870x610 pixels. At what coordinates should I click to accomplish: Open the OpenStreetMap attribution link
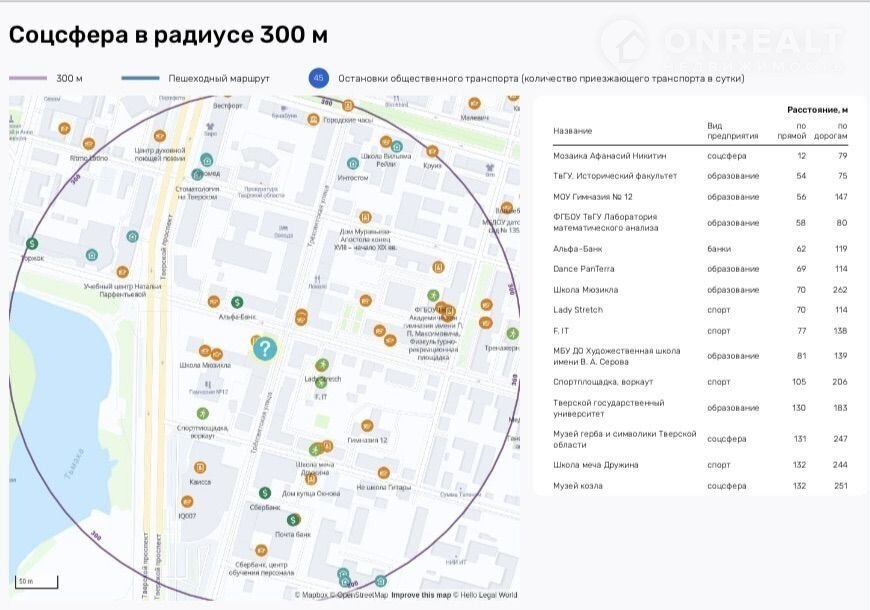coord(360,595)
